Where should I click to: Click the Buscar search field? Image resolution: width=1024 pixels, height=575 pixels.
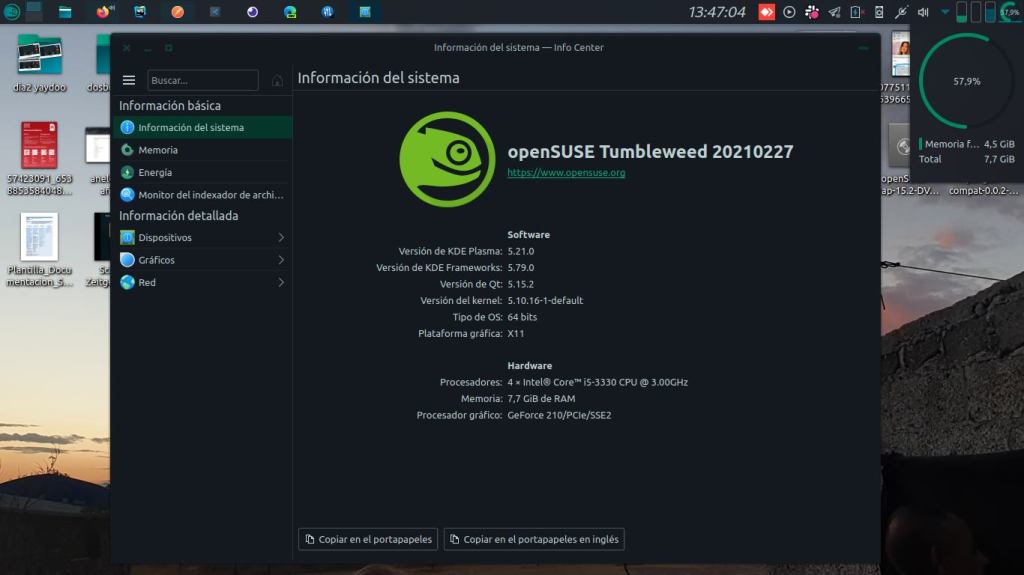coord(202,80)
